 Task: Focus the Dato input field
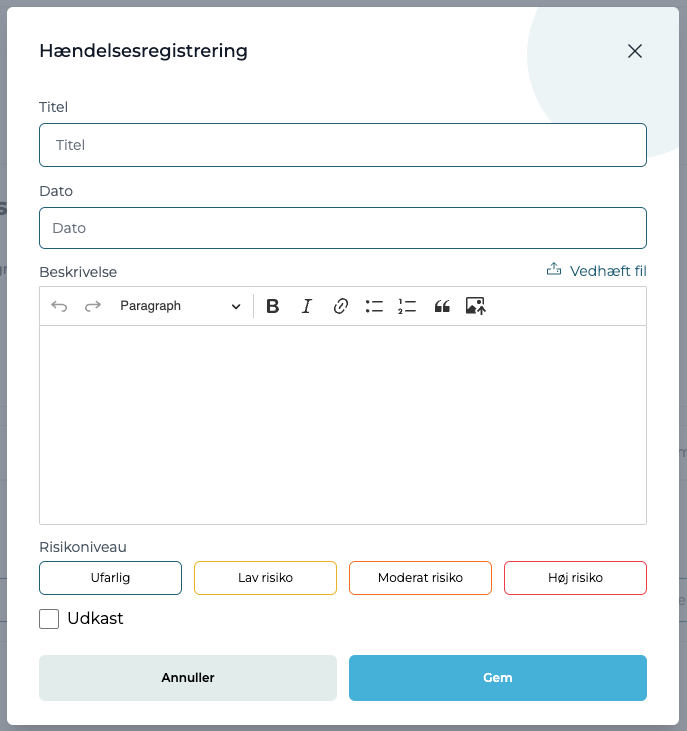[x=343, y=228]
